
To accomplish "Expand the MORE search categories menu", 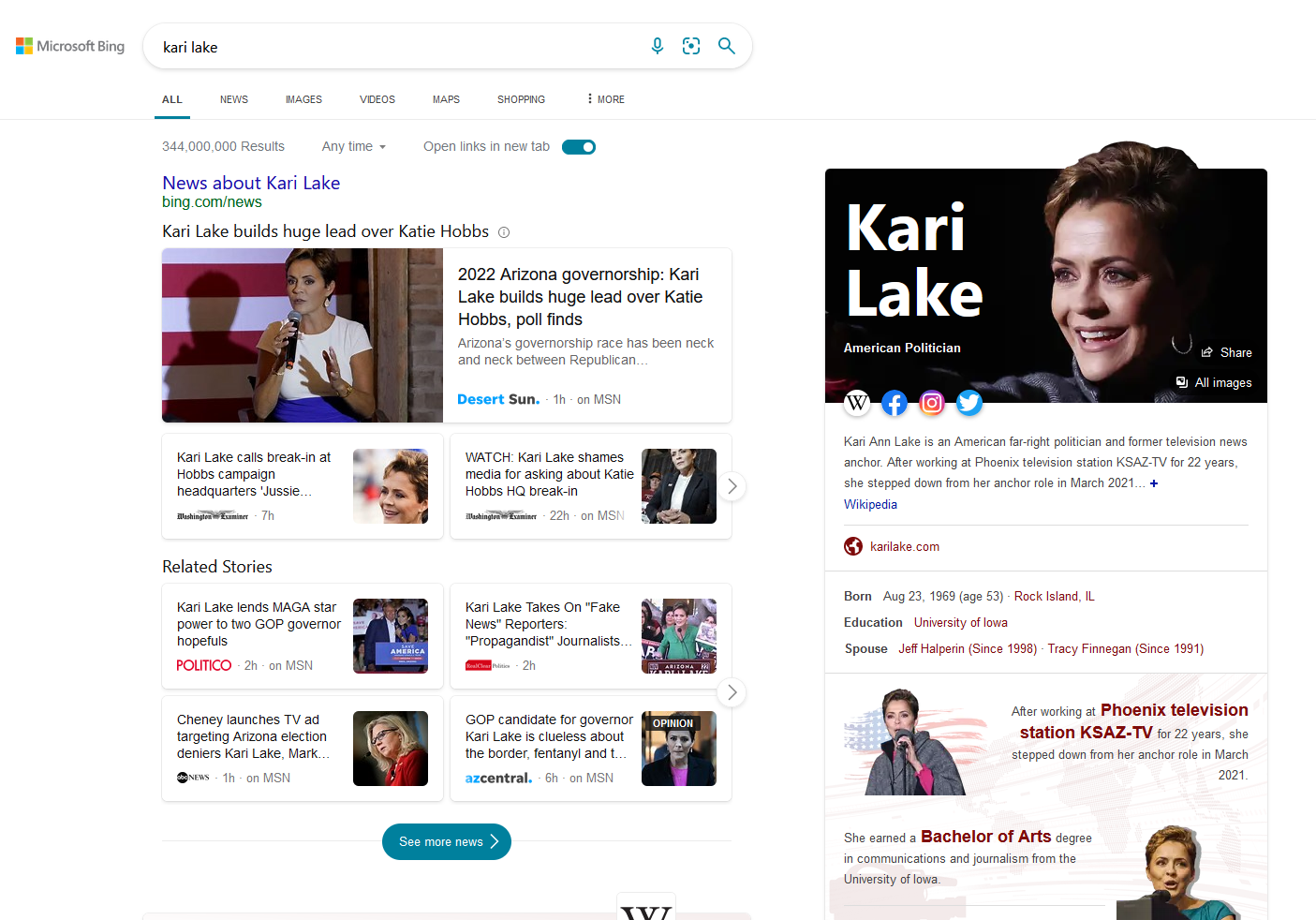I will [x=605, y=99].
